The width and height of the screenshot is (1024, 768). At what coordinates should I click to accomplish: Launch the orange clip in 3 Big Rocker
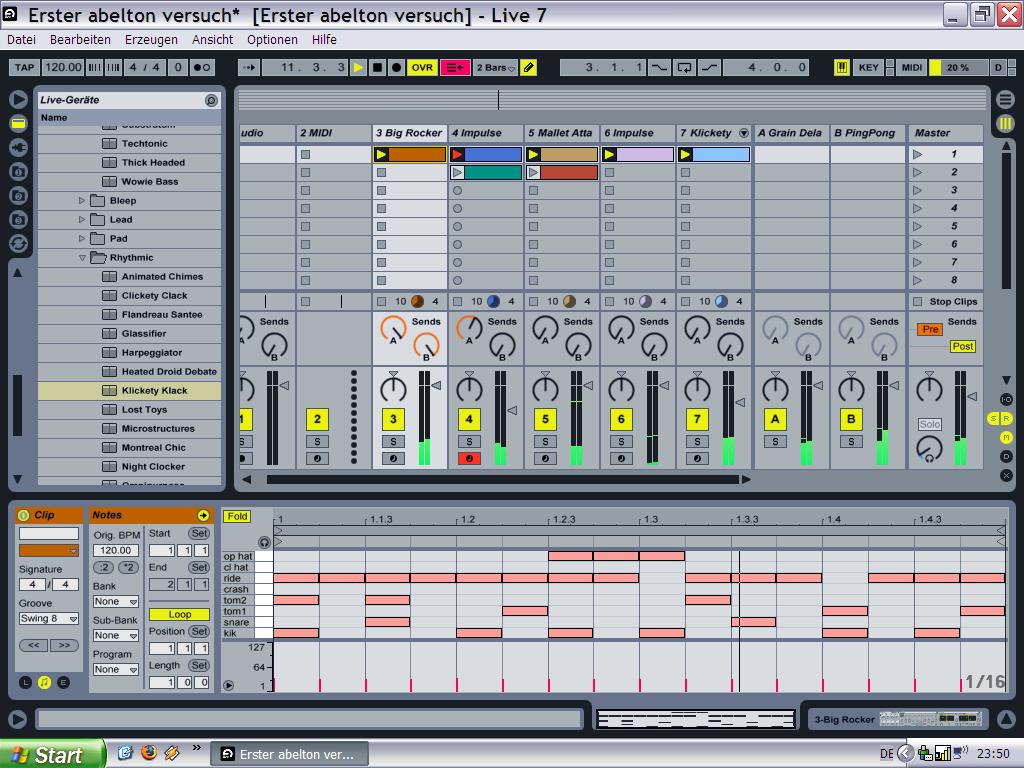point(381,155)
